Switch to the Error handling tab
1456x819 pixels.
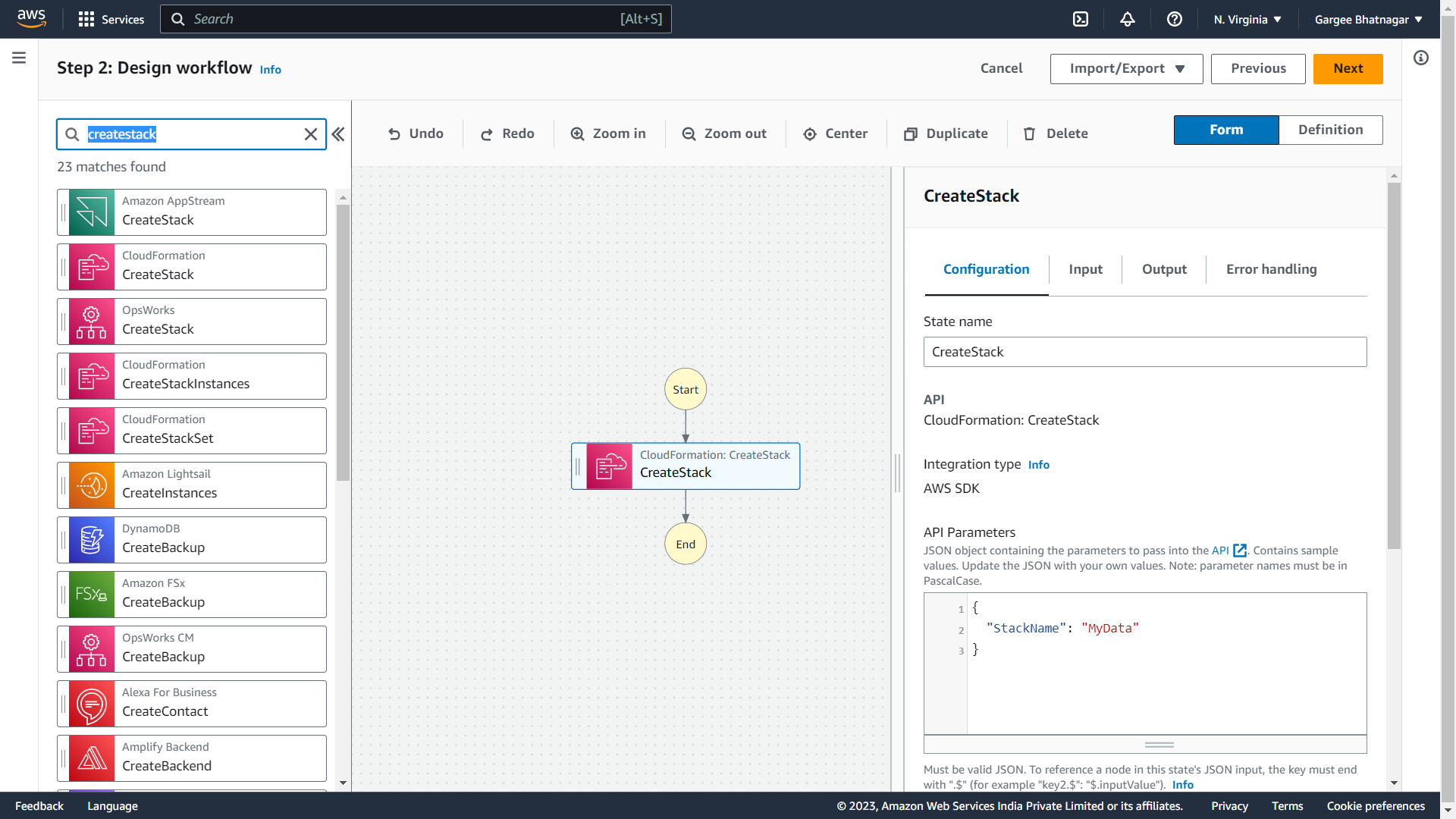(1271, 269)
